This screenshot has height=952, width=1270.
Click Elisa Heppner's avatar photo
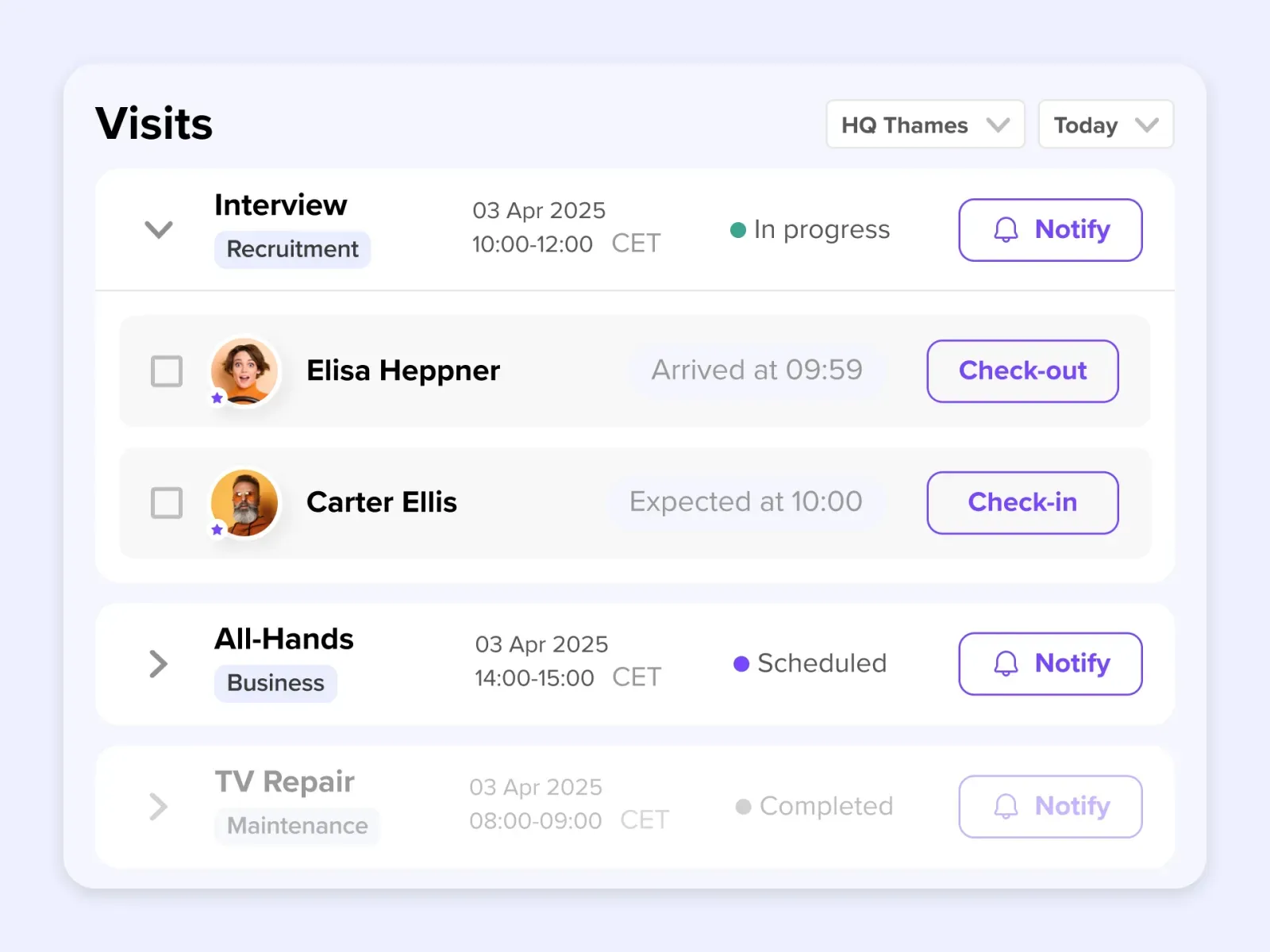tap(244, 370)
